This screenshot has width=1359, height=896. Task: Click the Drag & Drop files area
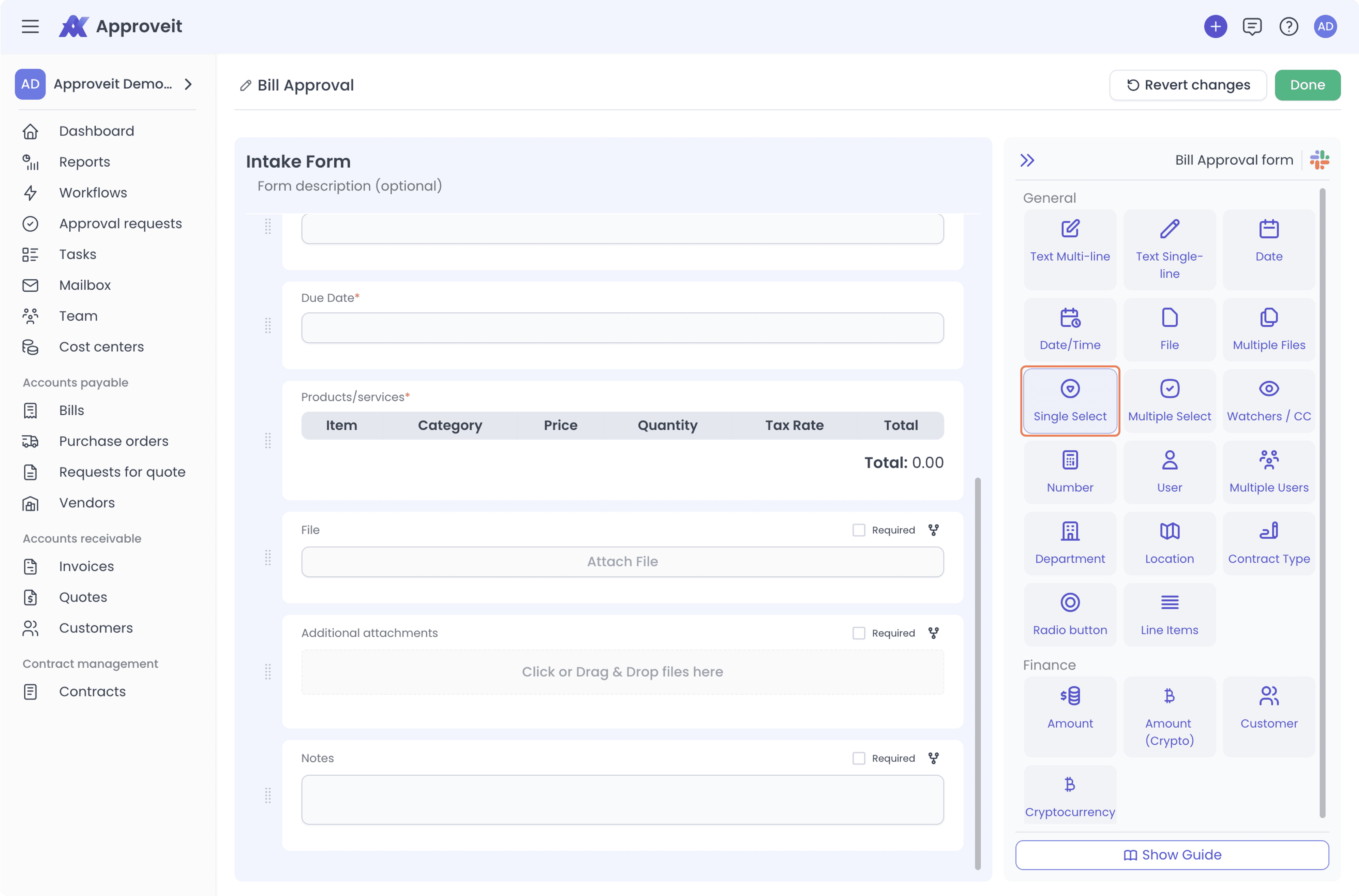(622, 672)
